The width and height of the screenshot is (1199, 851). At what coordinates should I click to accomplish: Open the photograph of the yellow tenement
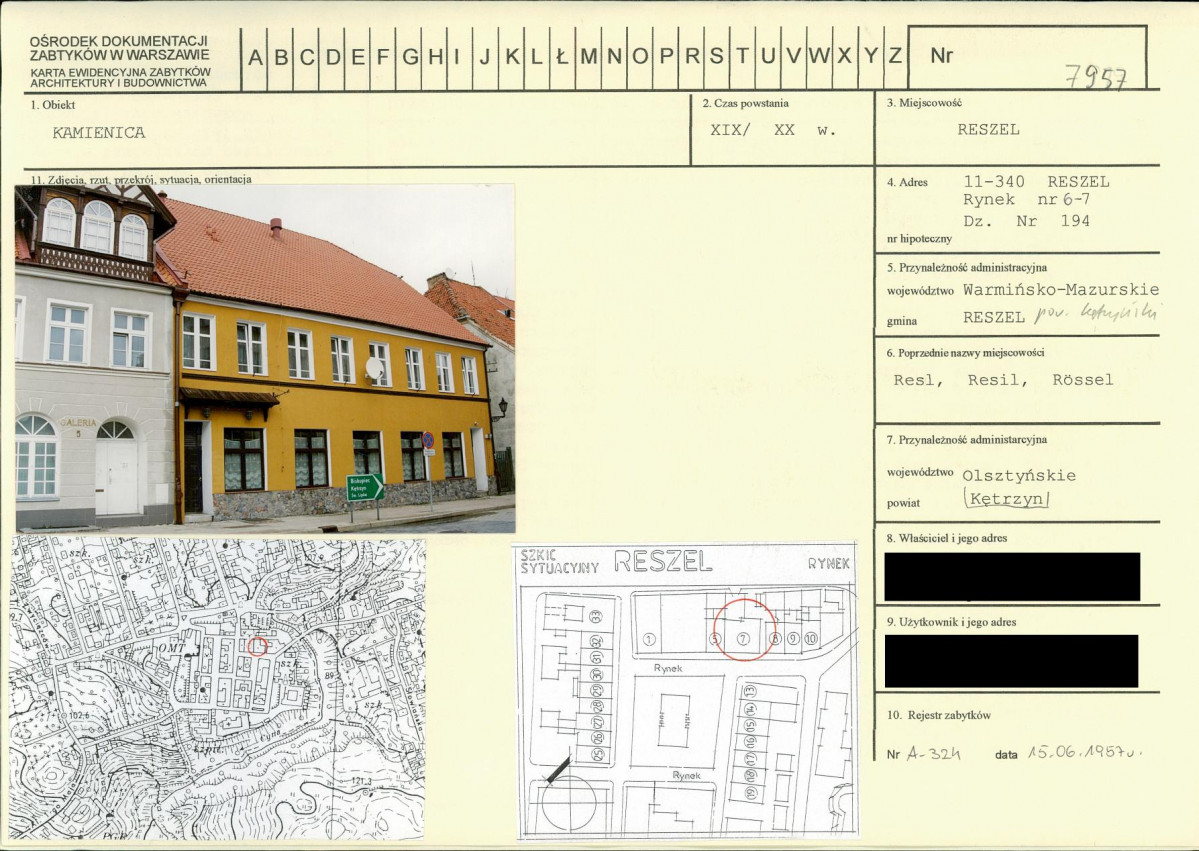tap(265, 358)
